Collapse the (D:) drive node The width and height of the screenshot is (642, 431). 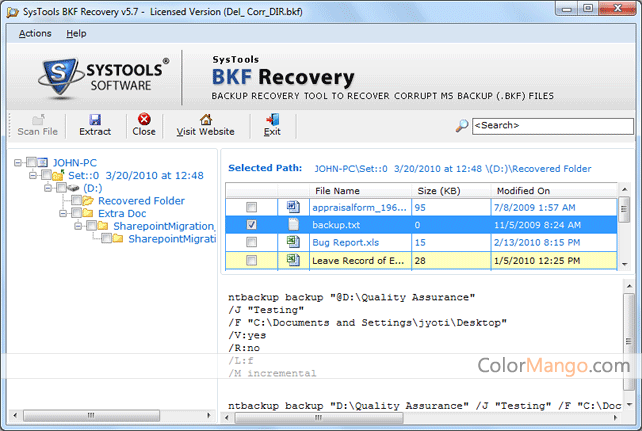48,188
